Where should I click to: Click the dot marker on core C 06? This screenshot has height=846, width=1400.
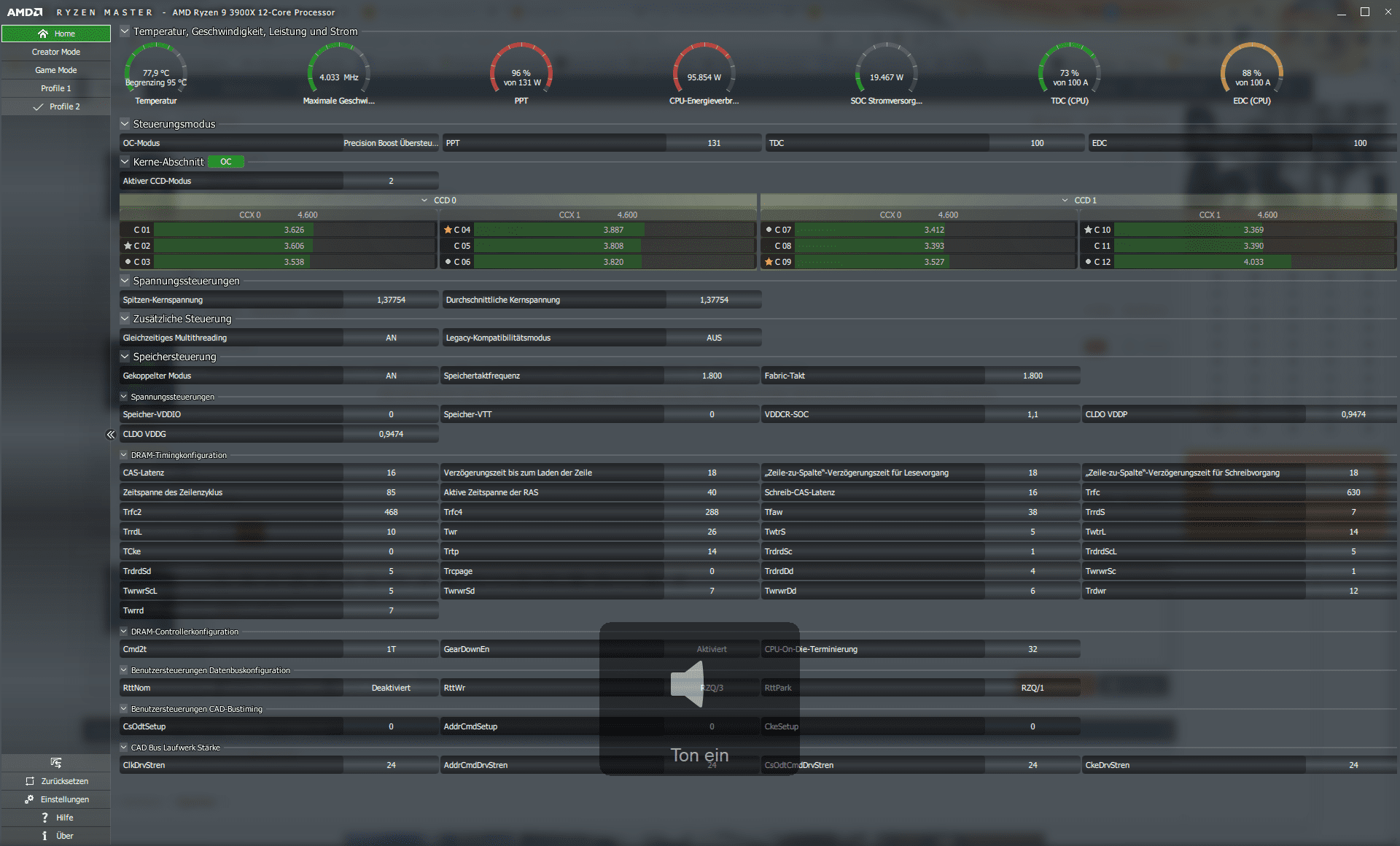click(x=448, y=262)
